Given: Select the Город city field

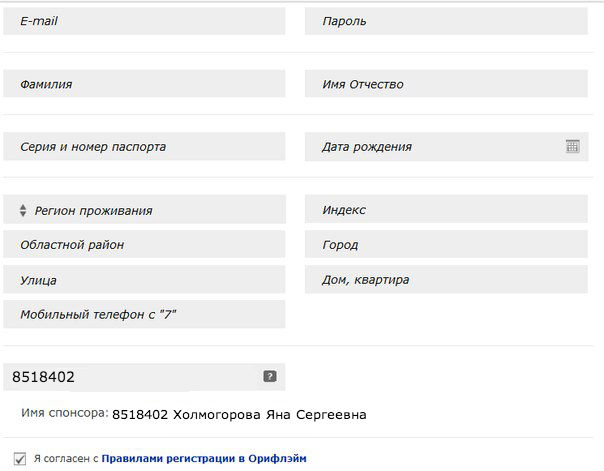Looking at the screenshot, I should click(446, 244).
